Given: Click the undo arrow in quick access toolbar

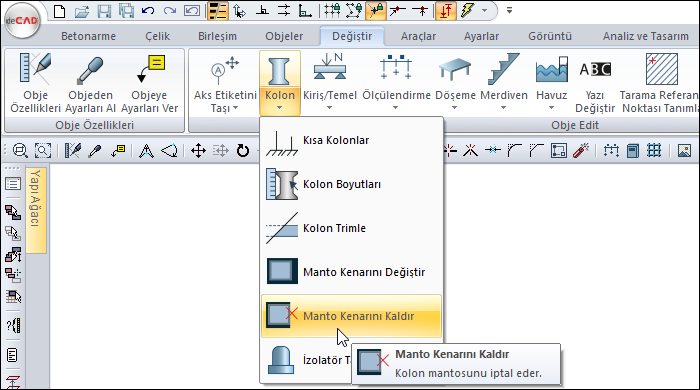Looking at the screenshot, I should tap(148, 11).
